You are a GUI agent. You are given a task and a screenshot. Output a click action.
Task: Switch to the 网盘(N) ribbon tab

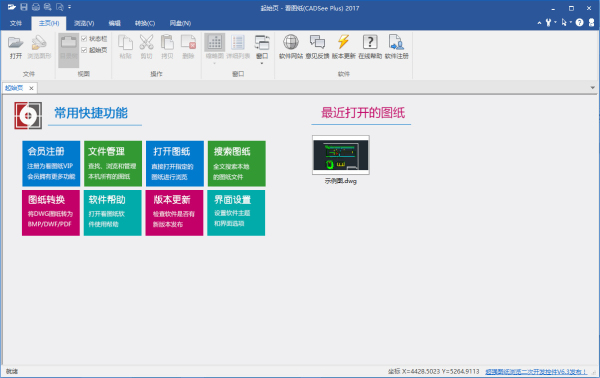coord(180,23)
